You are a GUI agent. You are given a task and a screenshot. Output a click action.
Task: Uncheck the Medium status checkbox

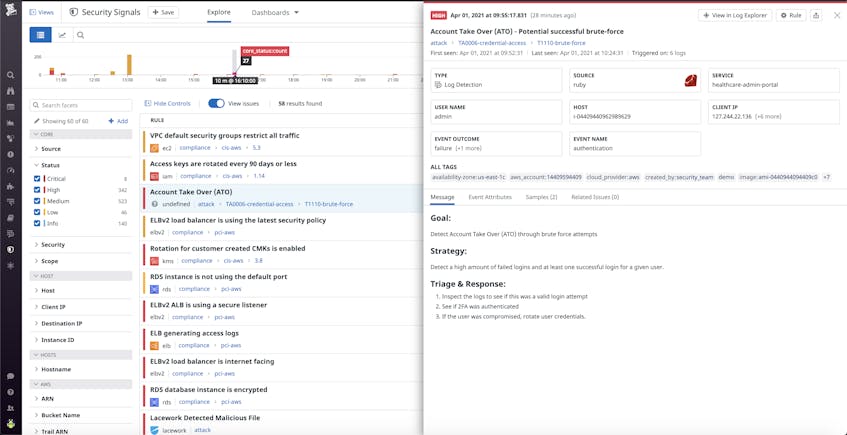click(x=37, y=201)
